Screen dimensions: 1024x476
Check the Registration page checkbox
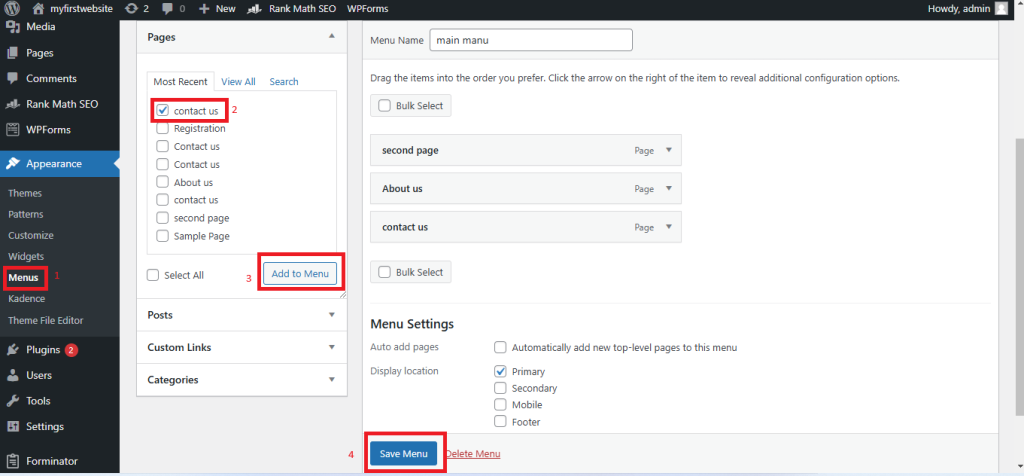click(x=163, y=129)
